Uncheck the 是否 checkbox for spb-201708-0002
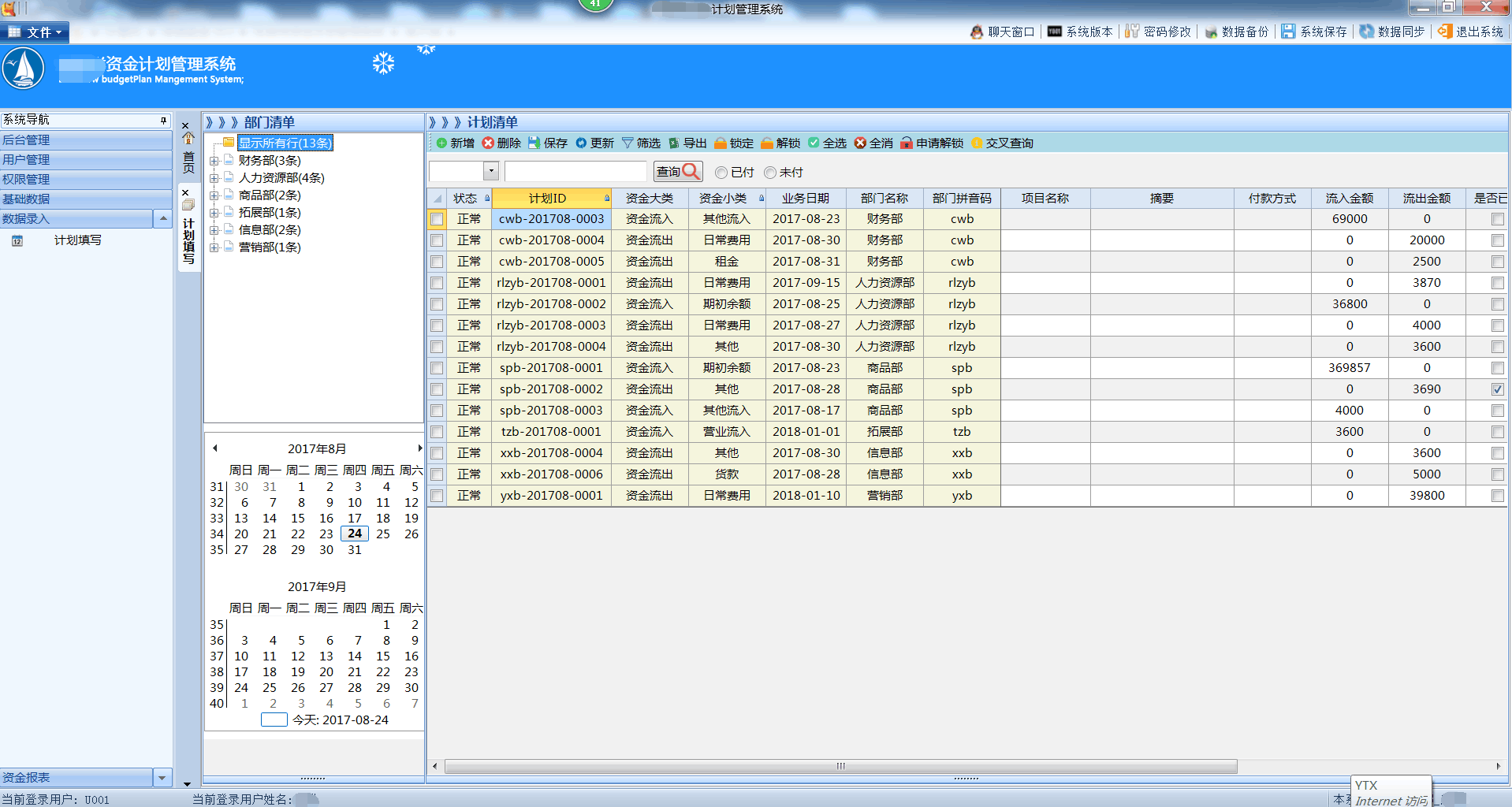1512x807 pixels. point(1498,389)
